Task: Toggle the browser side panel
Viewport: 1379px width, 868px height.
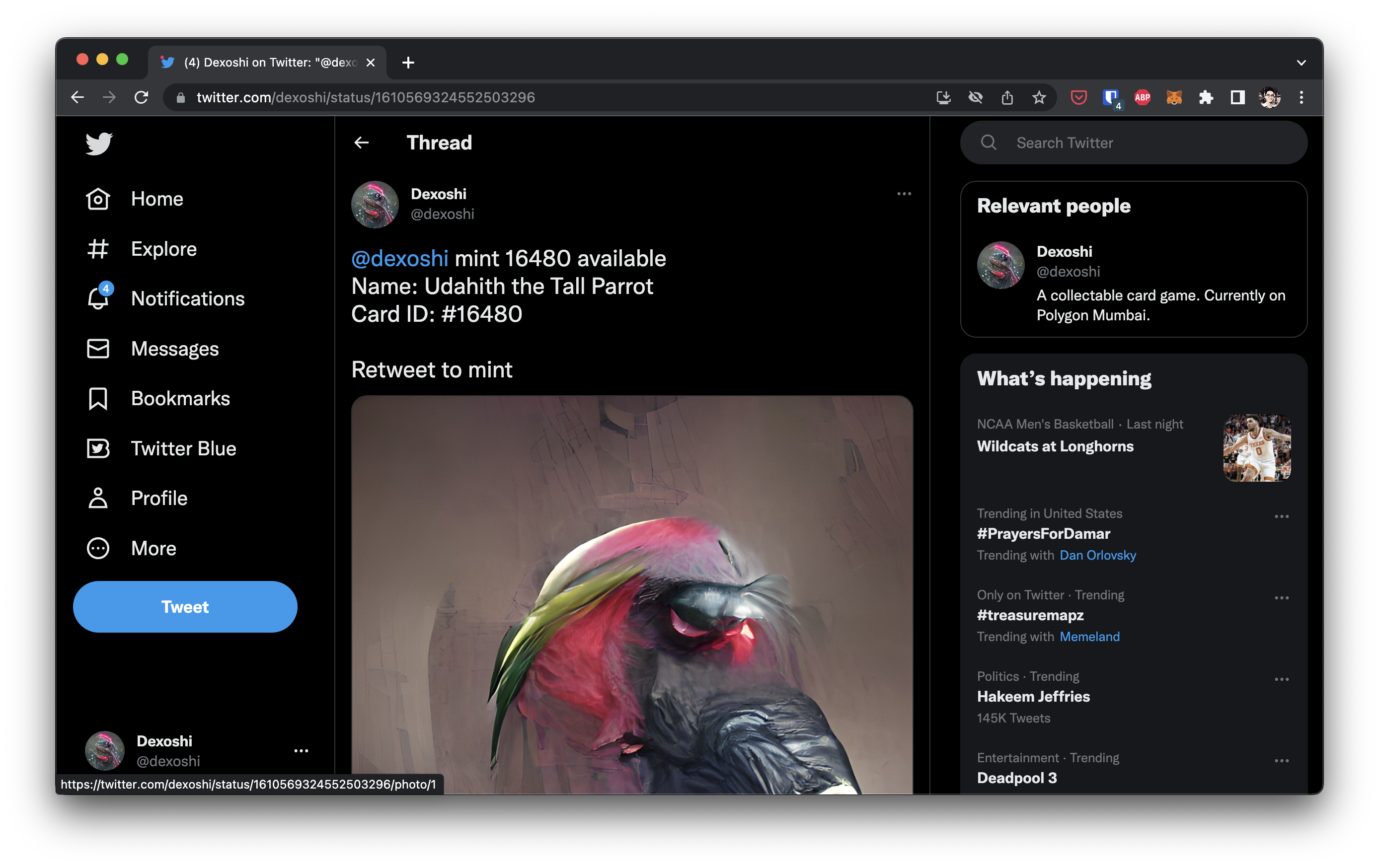Action: [x=1237, y=97]
